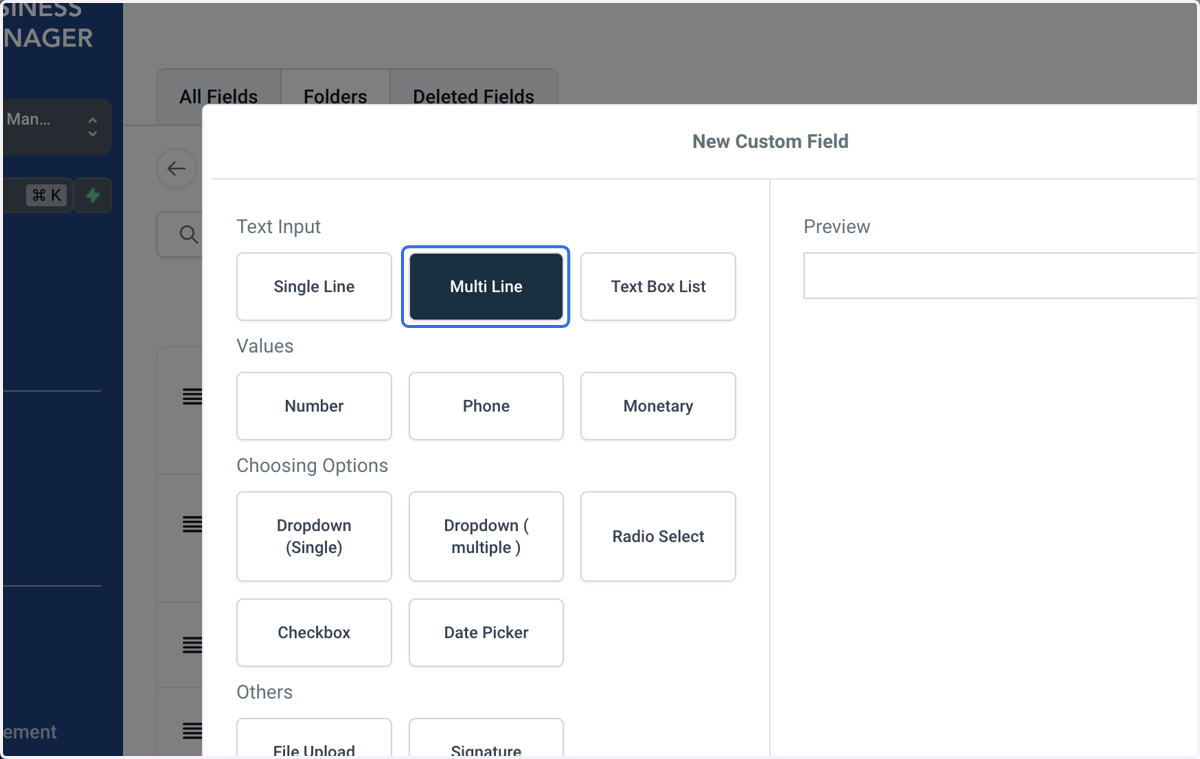Choose the Text Box List field type

[658, 286]
